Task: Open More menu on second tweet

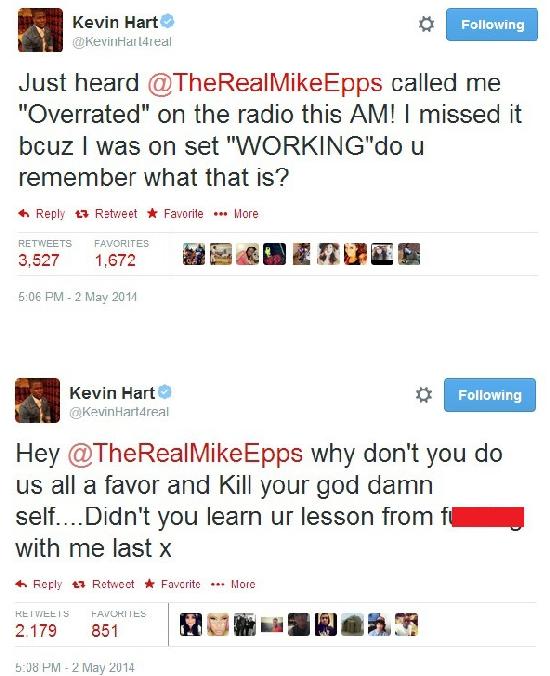Action: coord(233,584)
